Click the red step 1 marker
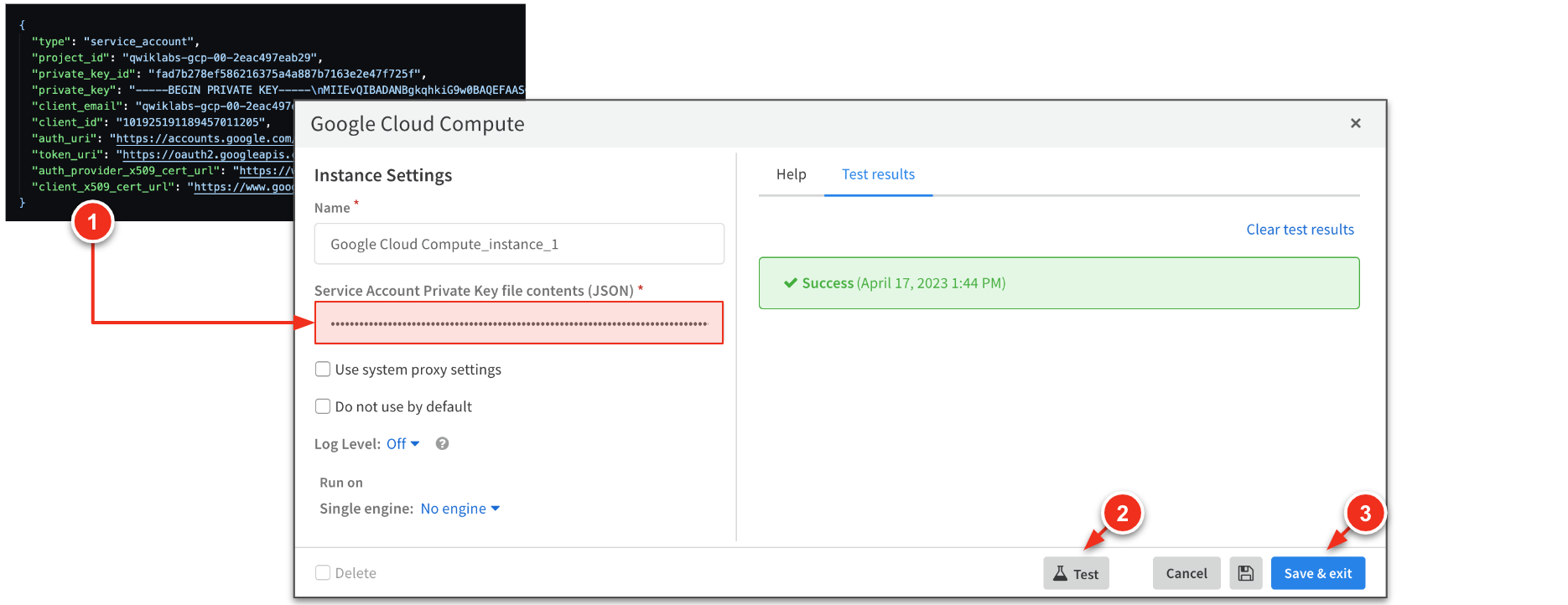 pyautogui.click(x=92, y=222)
